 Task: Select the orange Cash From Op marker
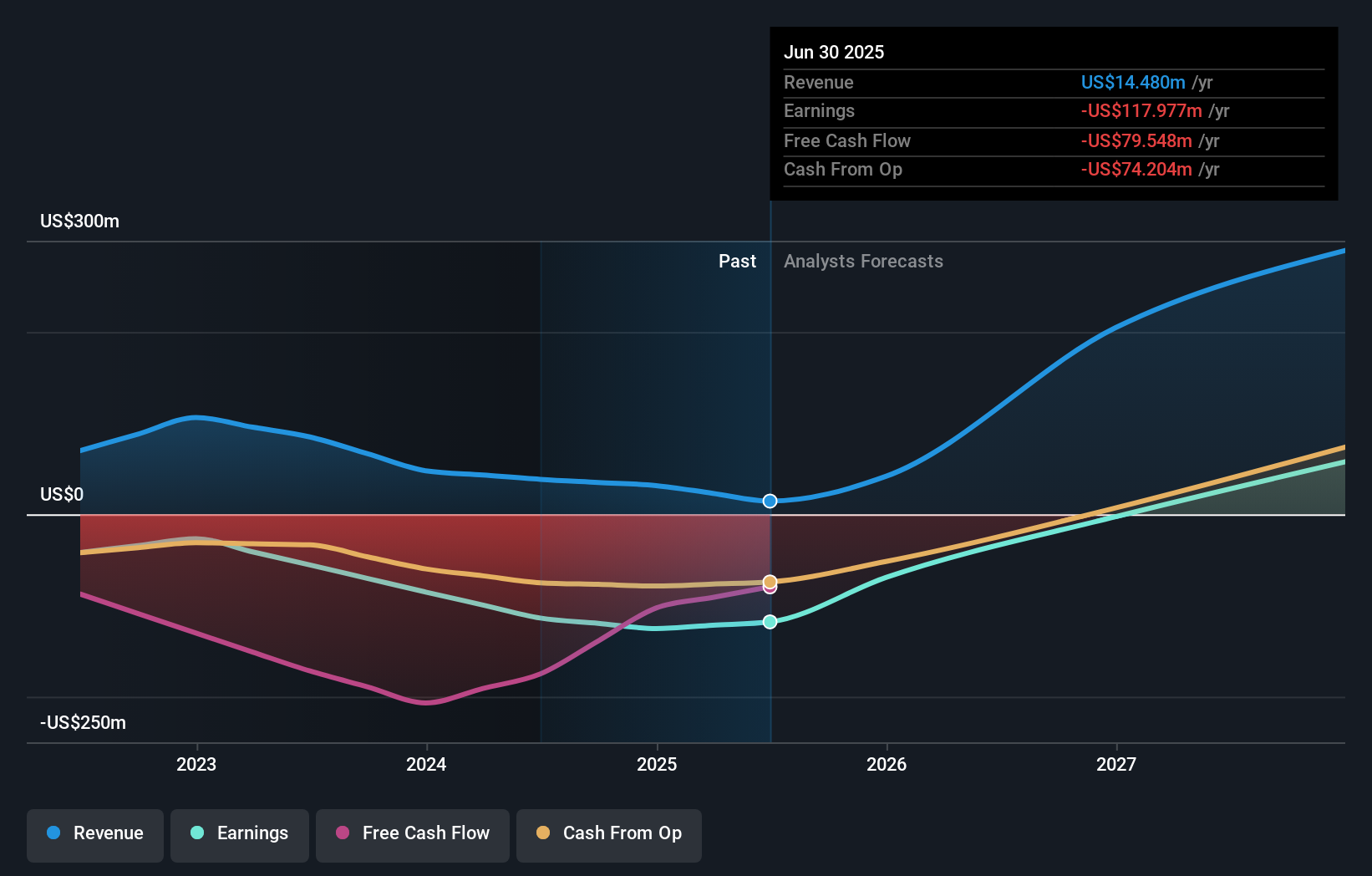point(770,582)
